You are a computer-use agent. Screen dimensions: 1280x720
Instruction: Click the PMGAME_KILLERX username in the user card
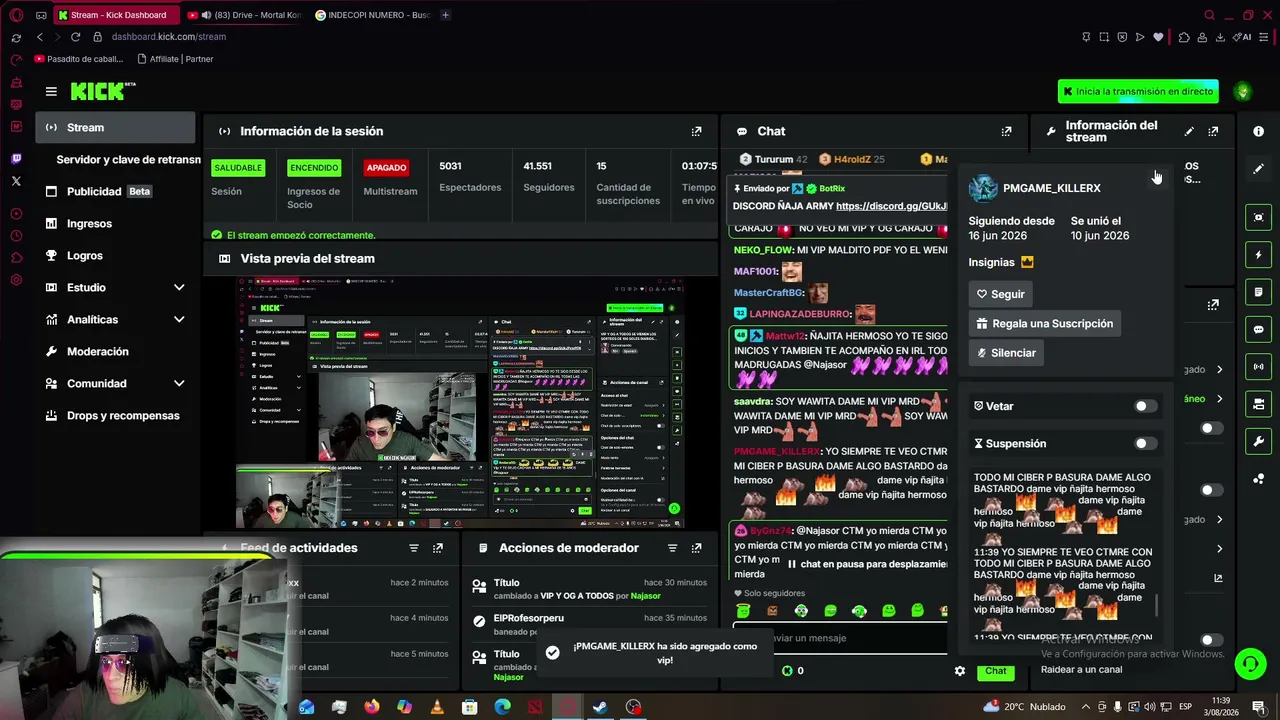(x=1051, y=188)
